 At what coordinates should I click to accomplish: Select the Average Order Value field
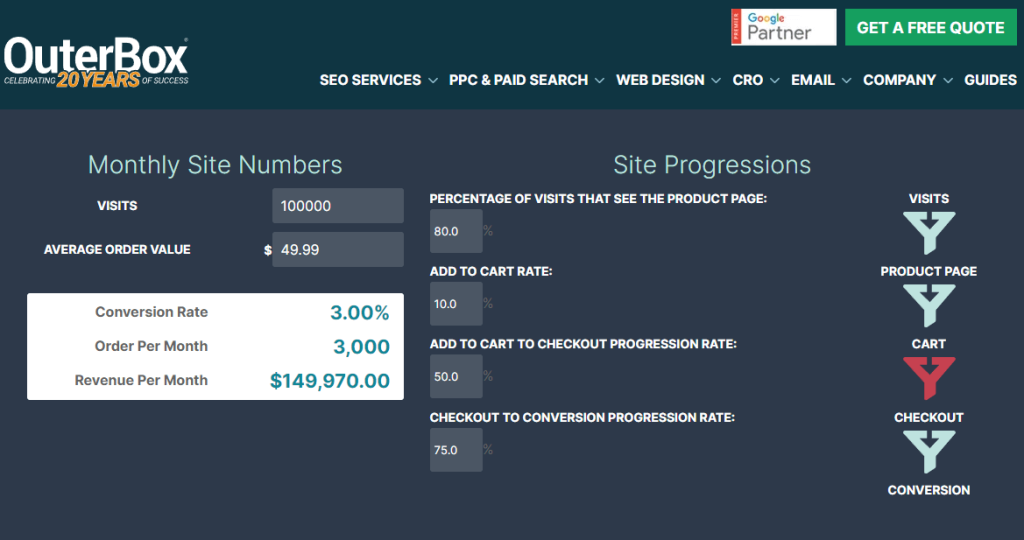(338, 250)
